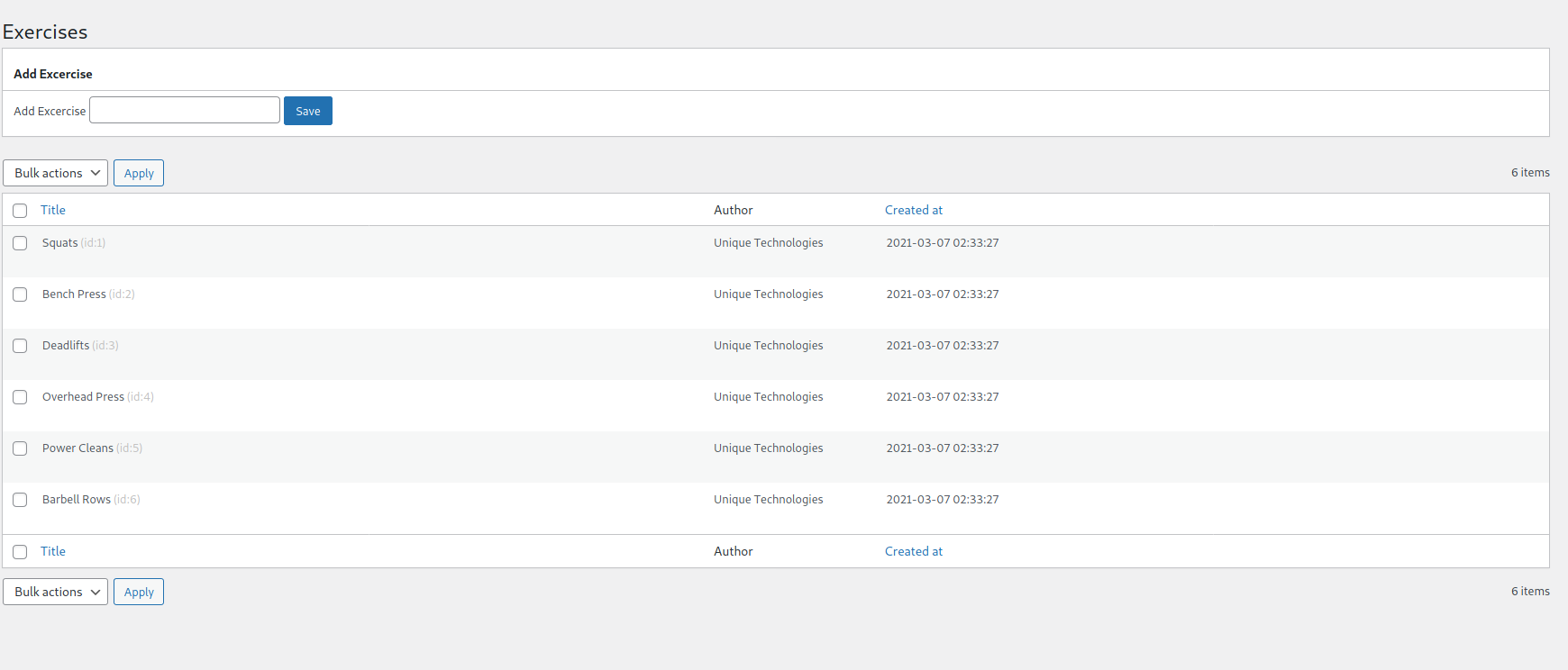Check the Power Cleans row checkbox

20,448
